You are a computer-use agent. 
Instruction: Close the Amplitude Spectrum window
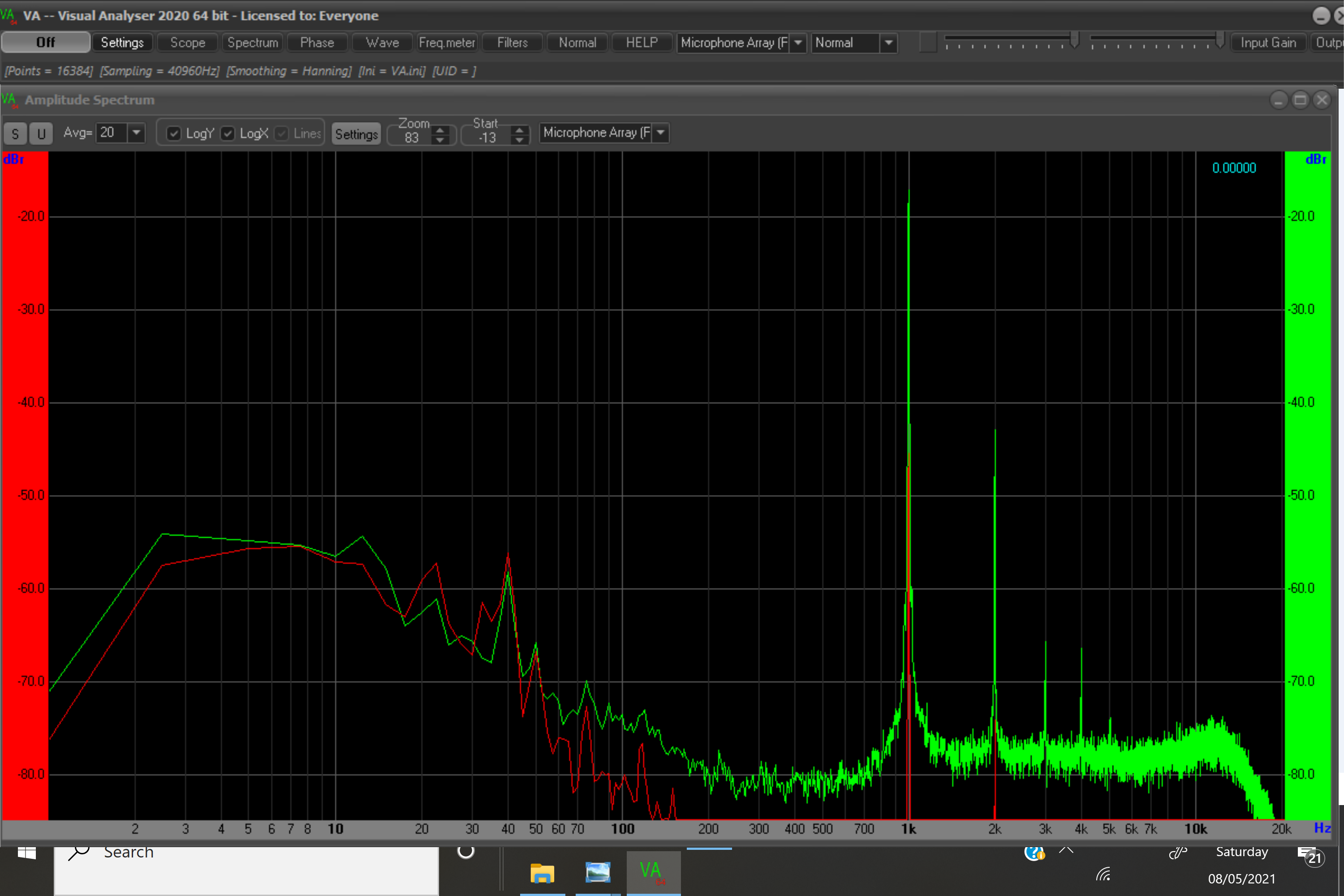point(1322,100)
